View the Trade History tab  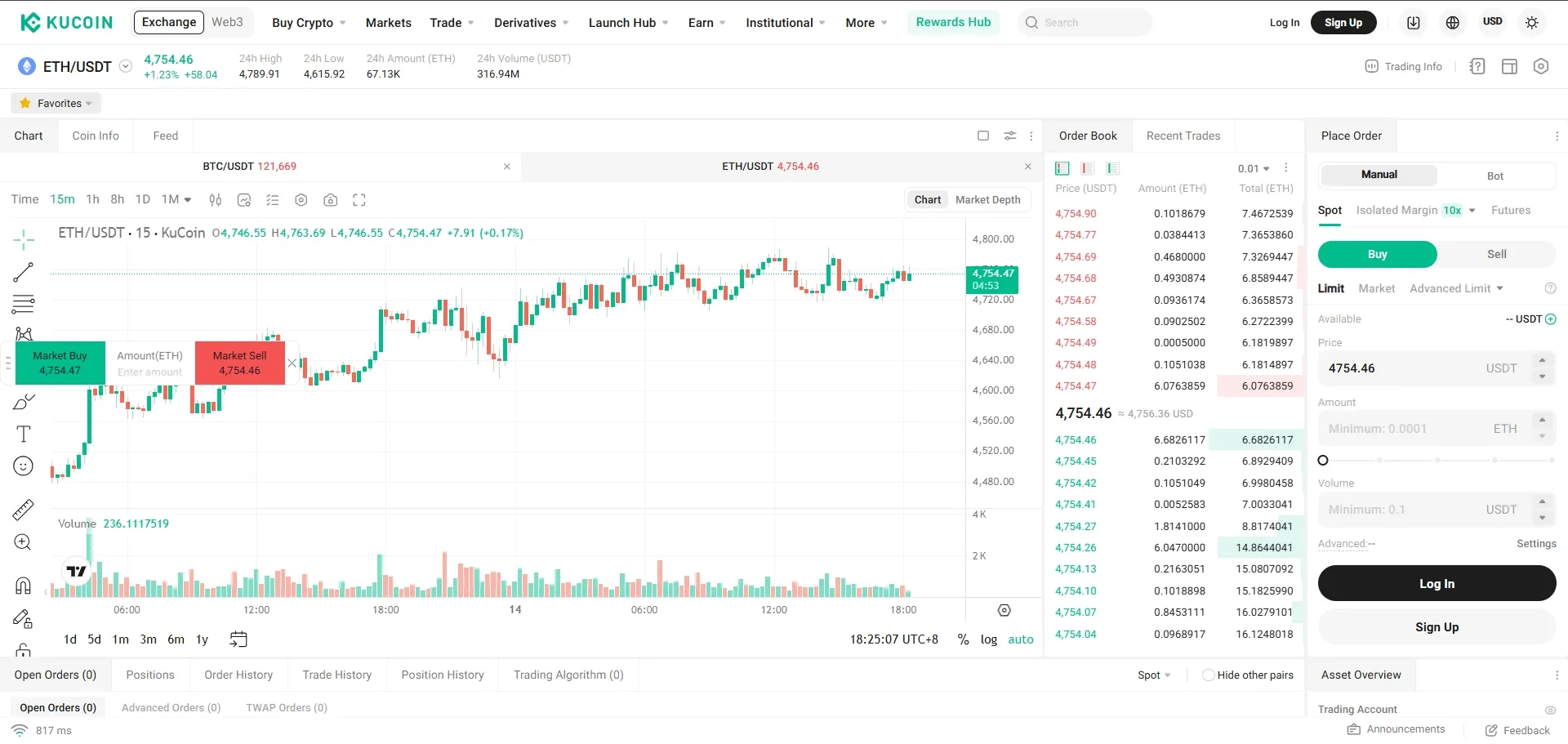337,675
